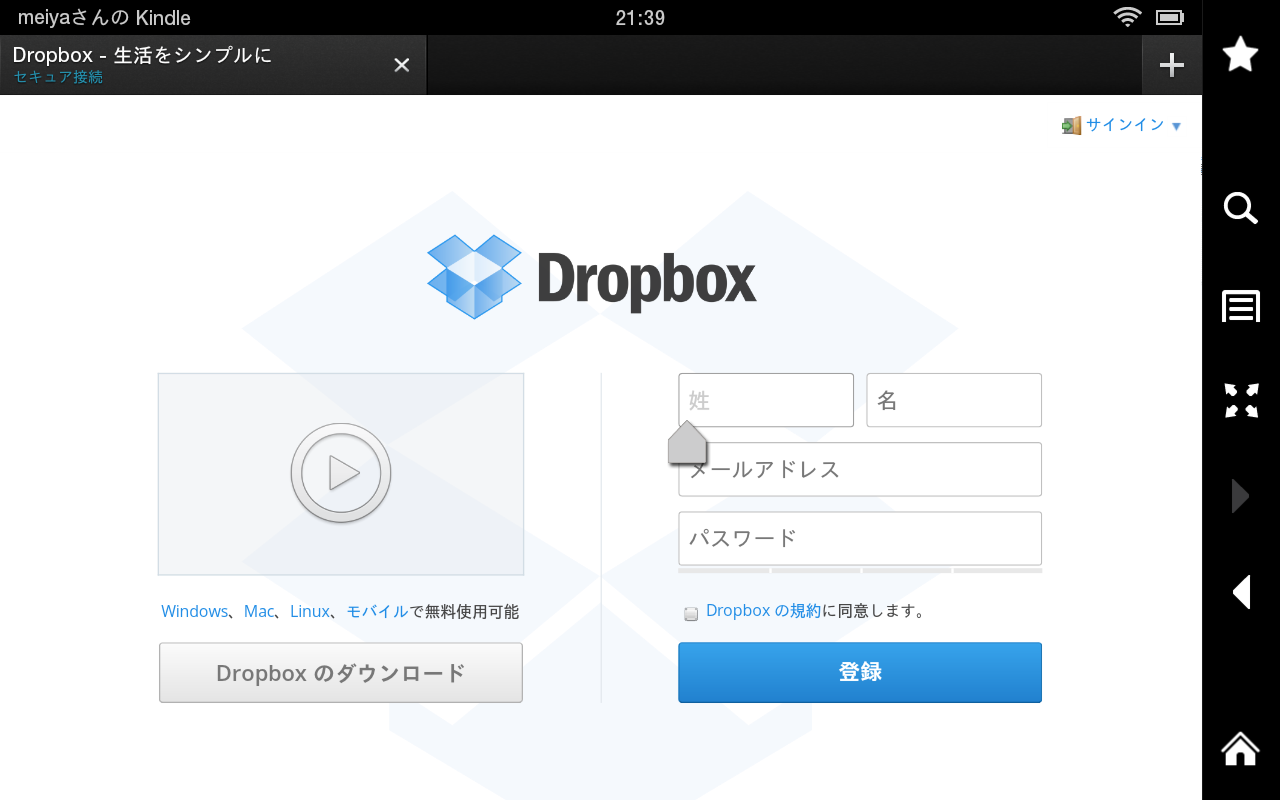
Task: Open the Dropbox の規約 link
Action: [763, 610]
